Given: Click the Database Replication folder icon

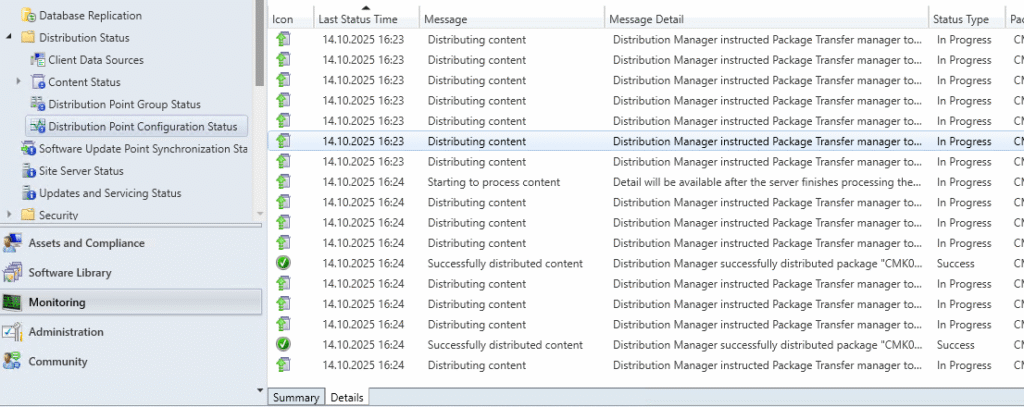Looking at the screenshot, I should pos(28,16).
